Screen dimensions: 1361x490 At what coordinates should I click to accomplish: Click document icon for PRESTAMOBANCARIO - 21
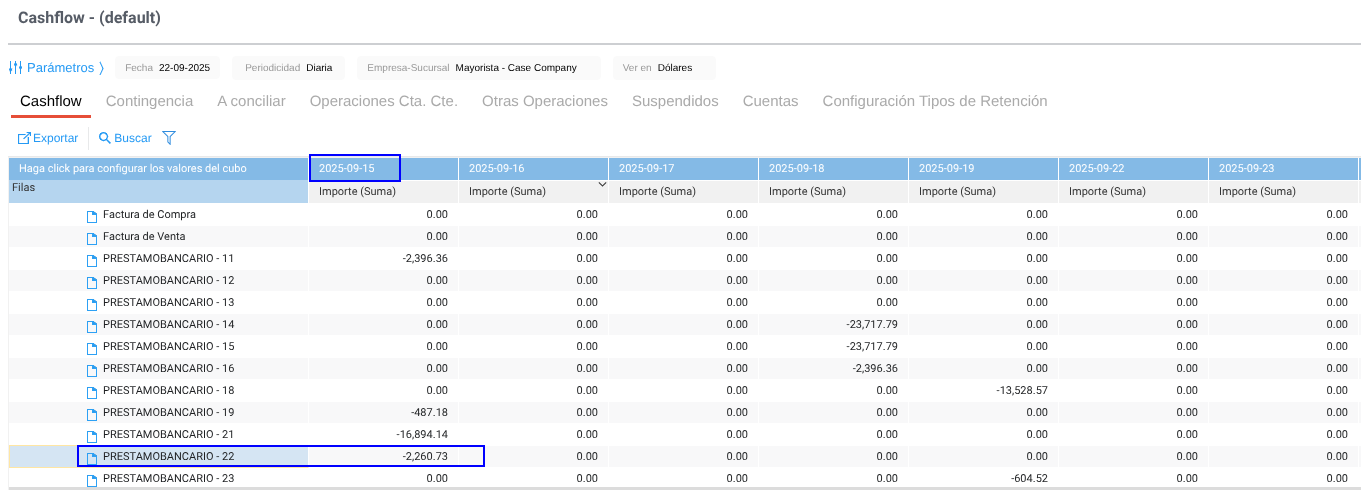pos(92,435)
